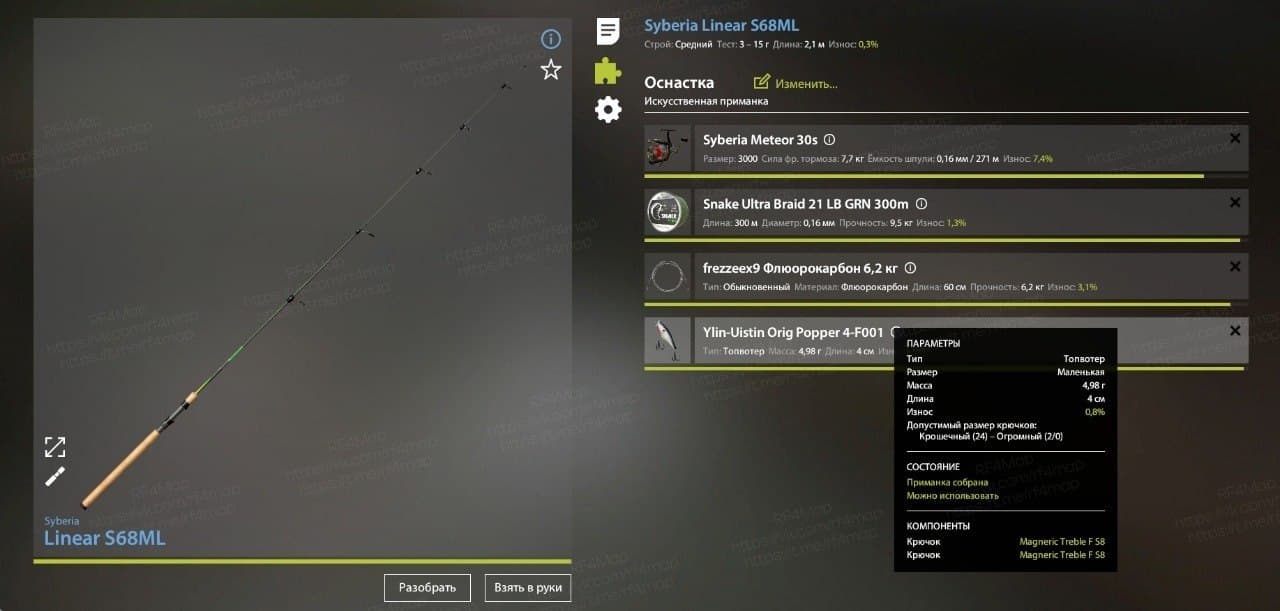Remove the frezzeex9 Флюорокарбон leader
The width and height of the screenshot is (1280, 611).
pos(1235,267)
